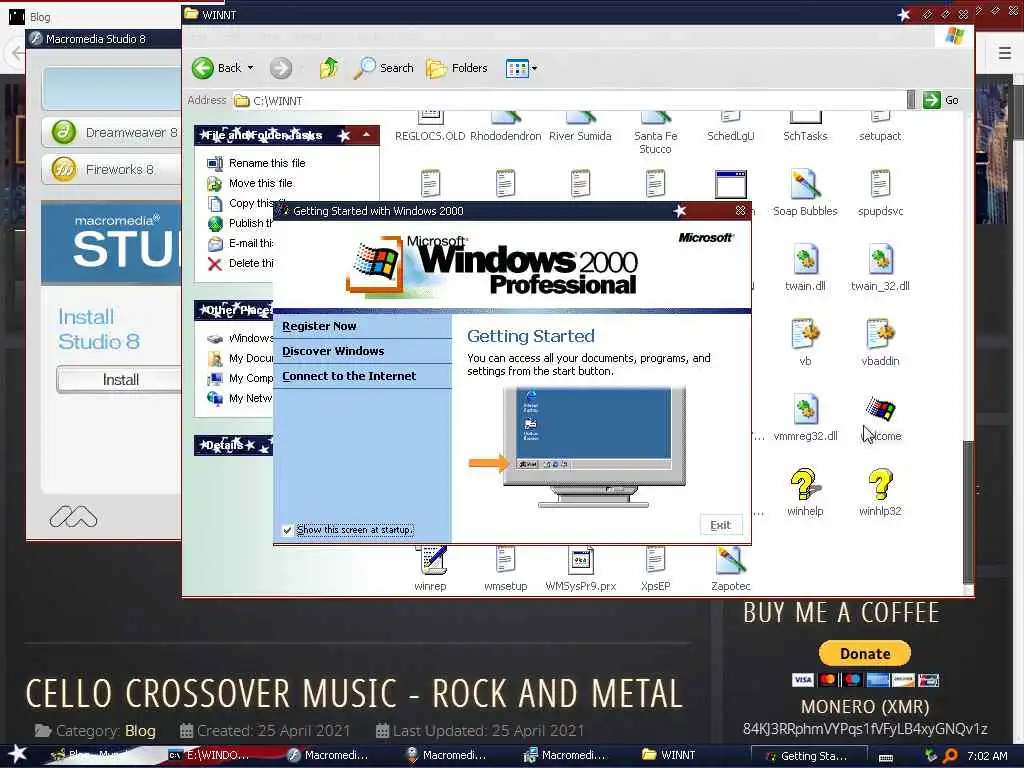The height and width of the screenshot is (768, 1024).
Task: Click the Publish to web globe icon
Action: pos(215,223)
